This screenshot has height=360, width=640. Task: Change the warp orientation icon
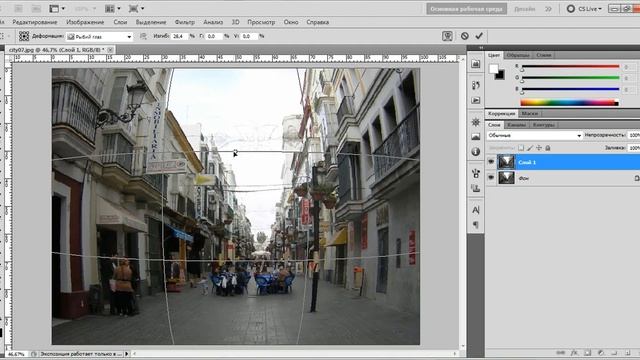[143, 36]
